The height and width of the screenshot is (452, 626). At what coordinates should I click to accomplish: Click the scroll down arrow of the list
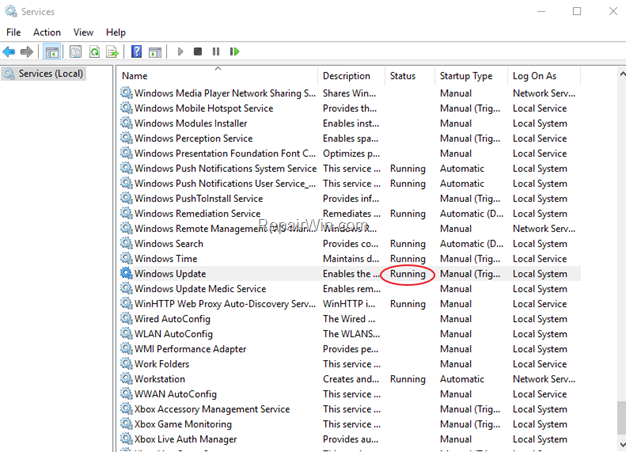(622, 444)
